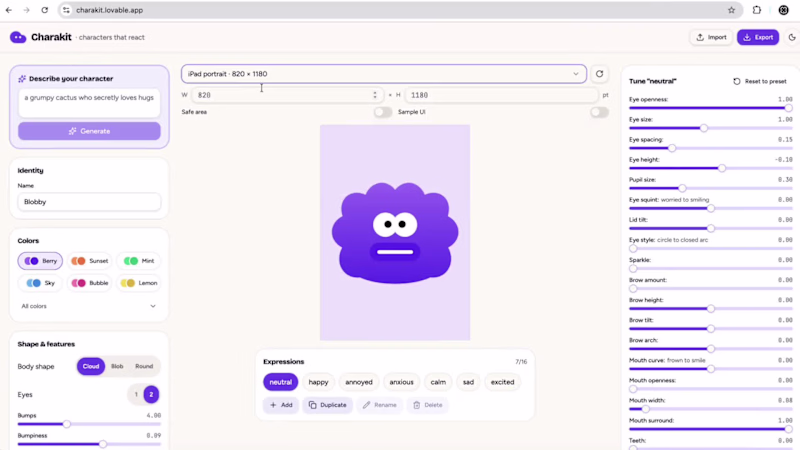Select the Berry color palette
This screenshot has height=450, width=800.
click(40, 261)
